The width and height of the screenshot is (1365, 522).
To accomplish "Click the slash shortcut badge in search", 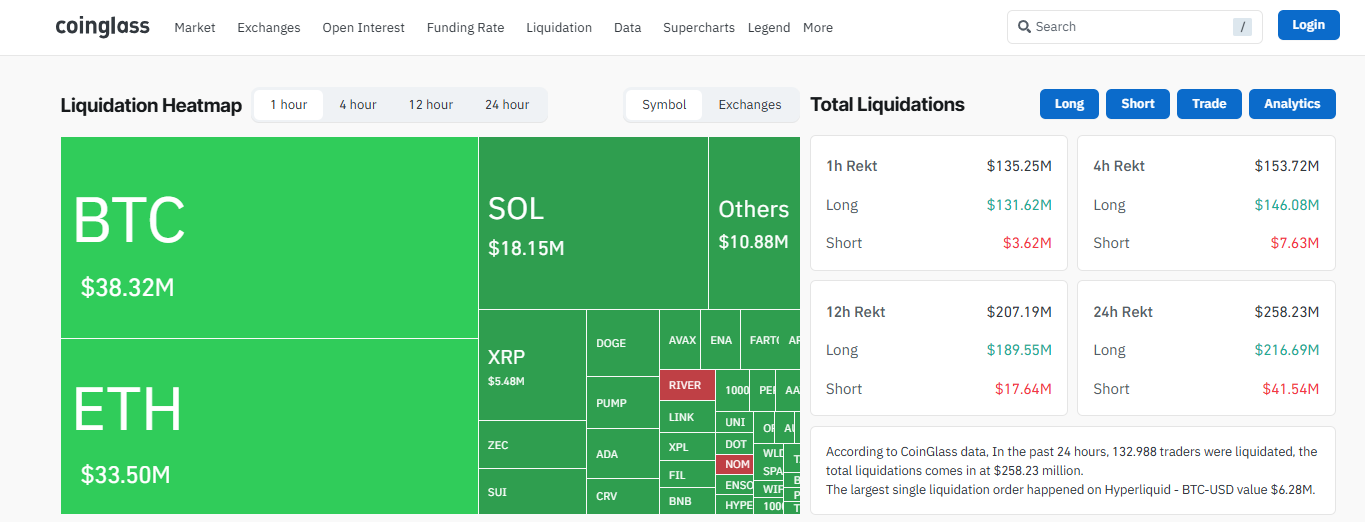I will pos(1242,27).
